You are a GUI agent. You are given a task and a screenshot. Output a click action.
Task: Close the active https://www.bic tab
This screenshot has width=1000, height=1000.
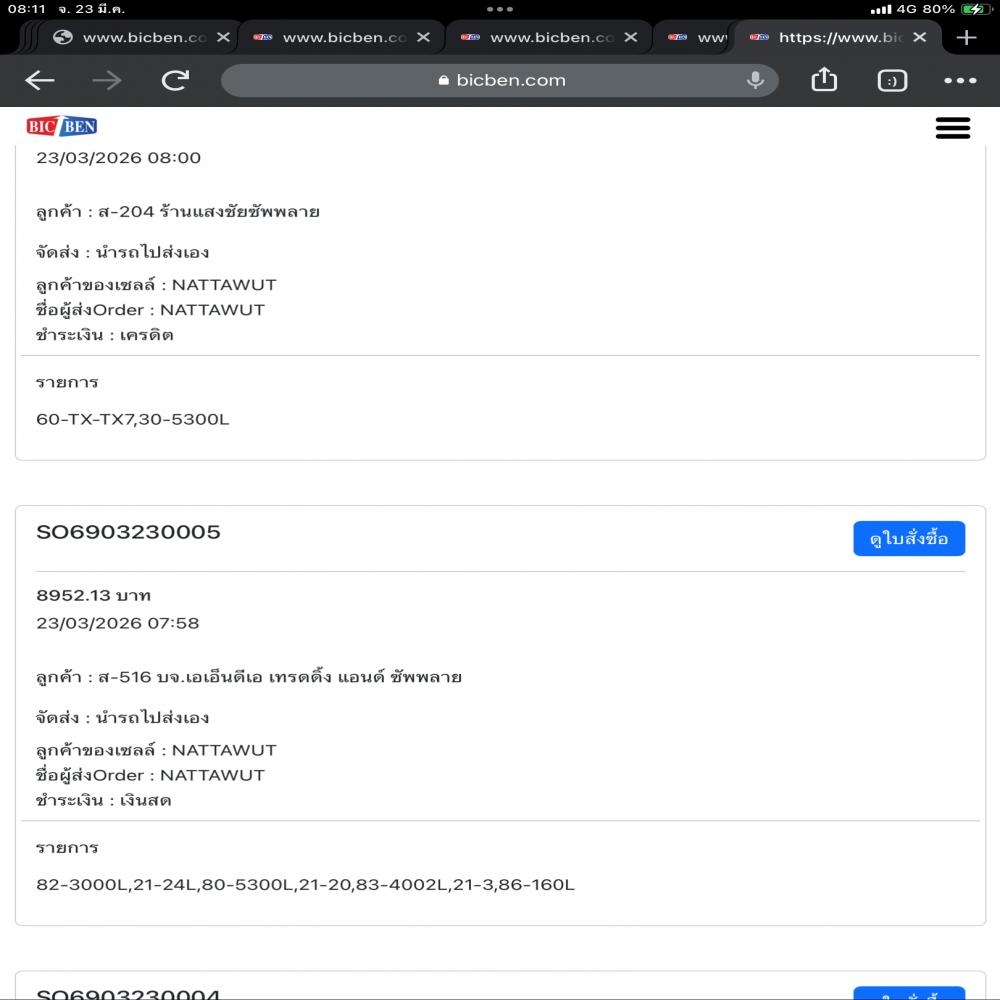point(920,38)
